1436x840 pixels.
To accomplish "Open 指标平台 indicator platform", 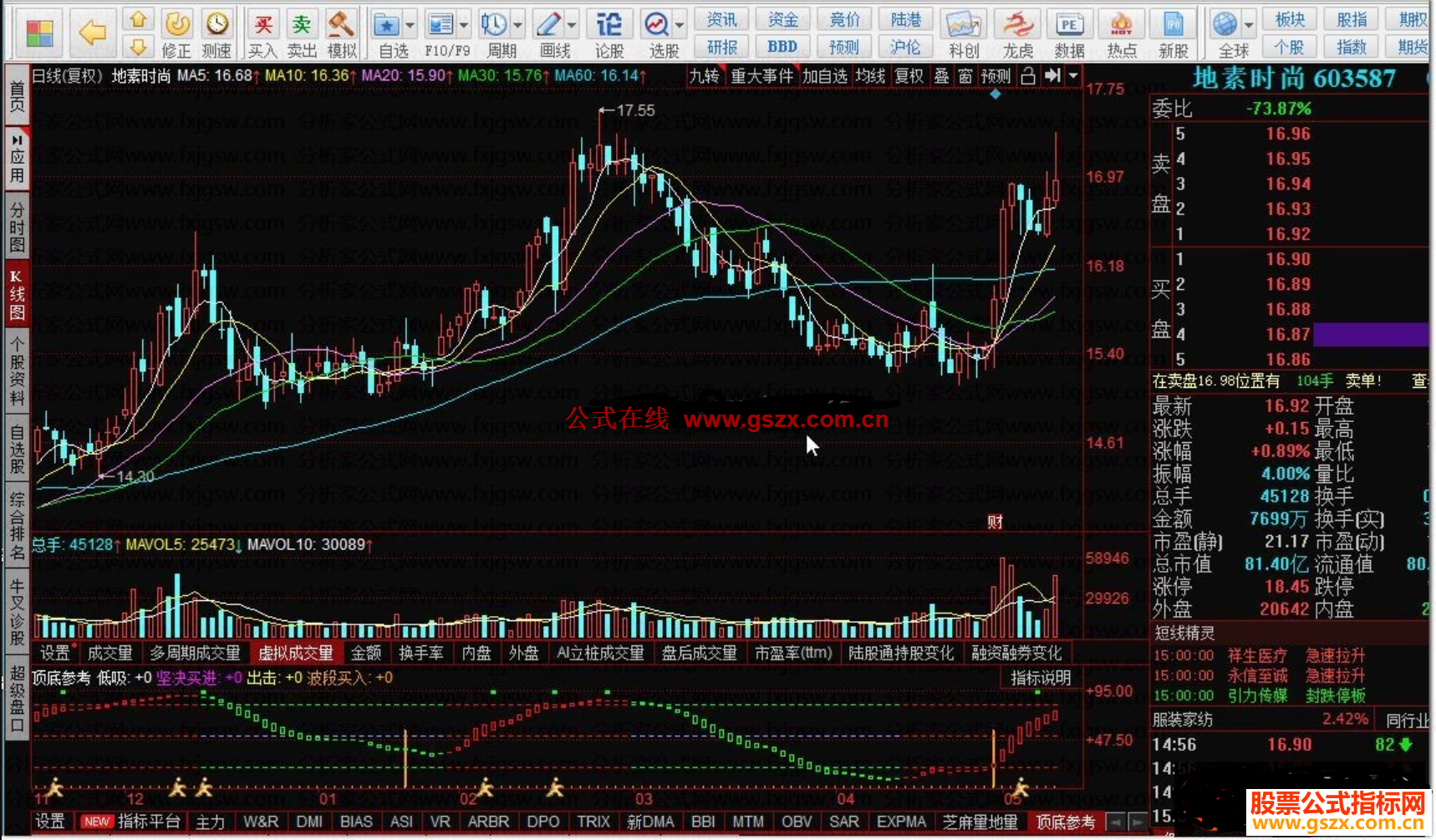I will 148,822.
